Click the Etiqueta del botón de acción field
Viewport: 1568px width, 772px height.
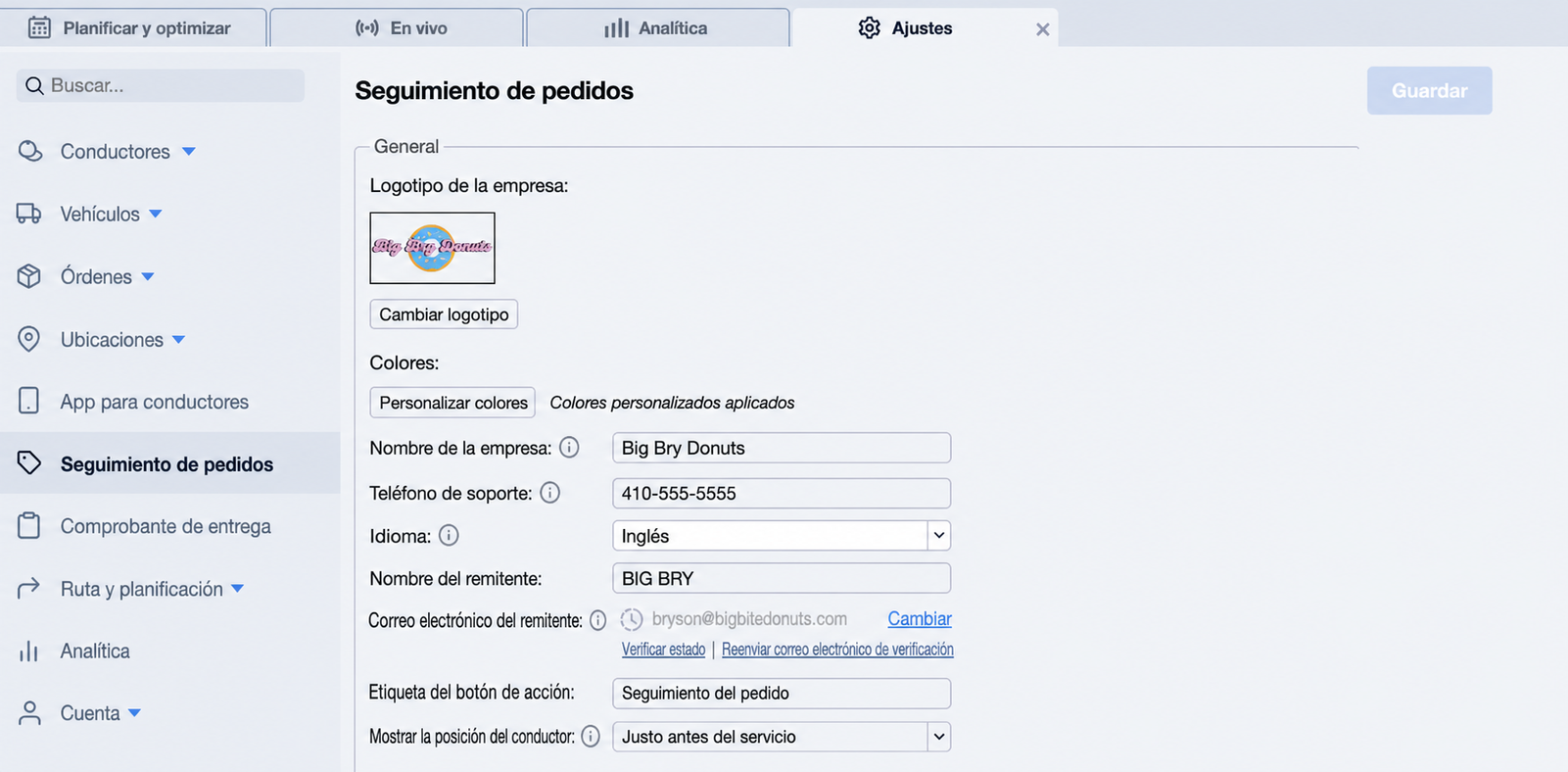(x=782, y=694)
